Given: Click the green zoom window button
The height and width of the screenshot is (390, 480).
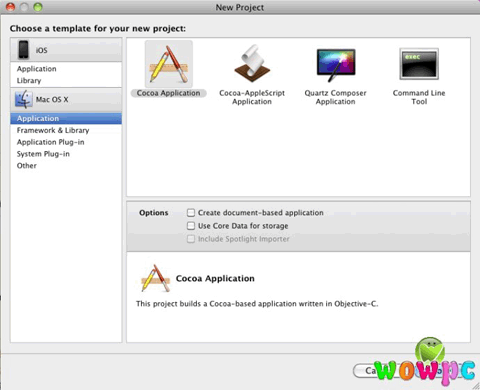Looking at the screenshot, I should click(x=38, y=7).
